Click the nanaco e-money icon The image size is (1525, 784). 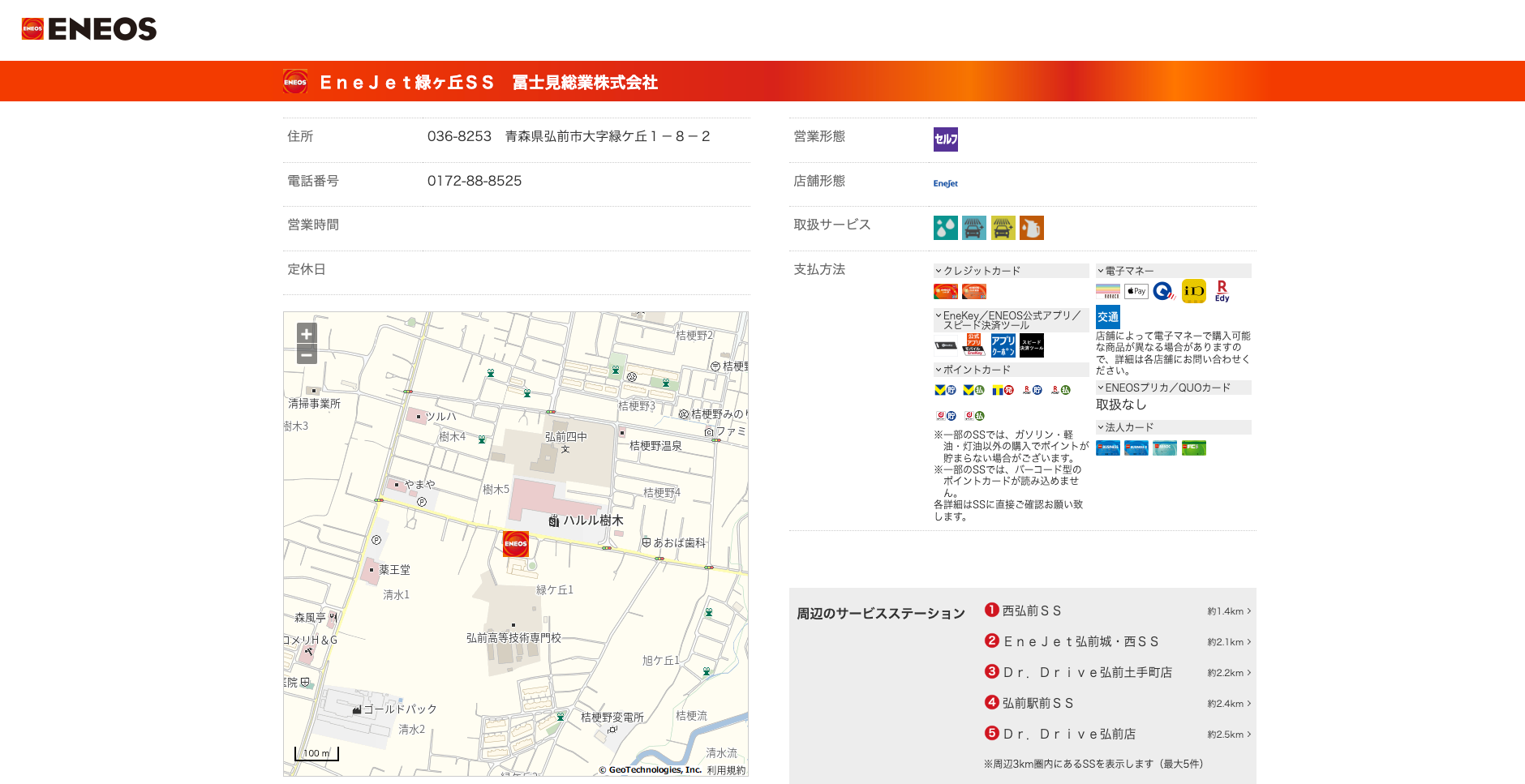(x=1108, y=291)
